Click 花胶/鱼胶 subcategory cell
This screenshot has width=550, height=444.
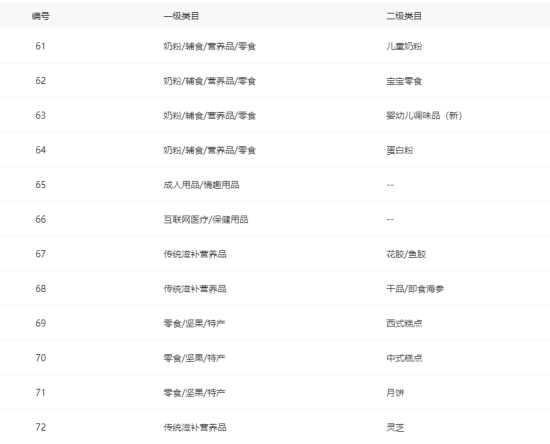point(406,254)
